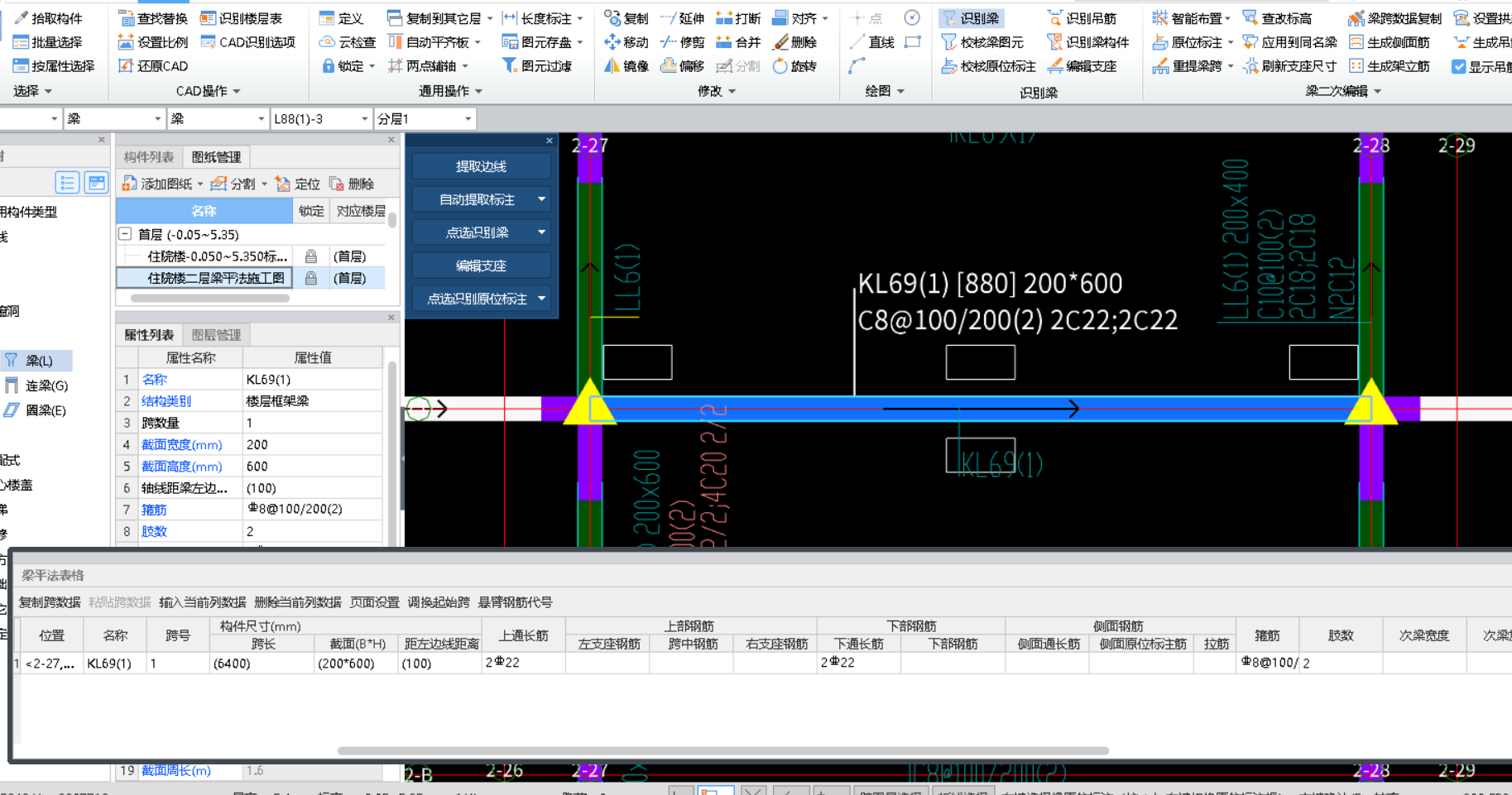Open 点选识别原位标注 dropdown arrow
This screenshot has width=1512, height=795.
[541, 299]
